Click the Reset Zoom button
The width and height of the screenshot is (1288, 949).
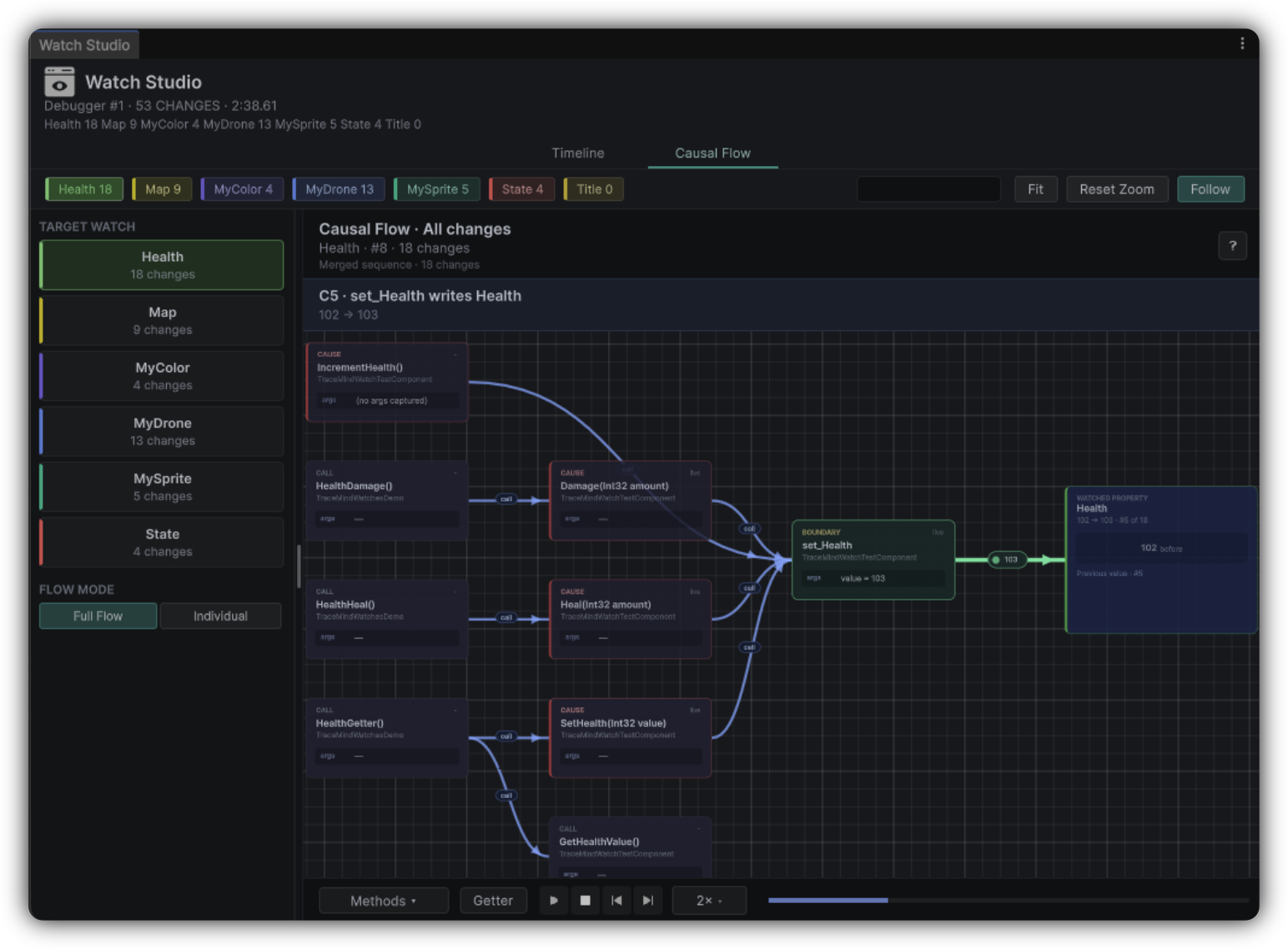tap(1117, 189)
